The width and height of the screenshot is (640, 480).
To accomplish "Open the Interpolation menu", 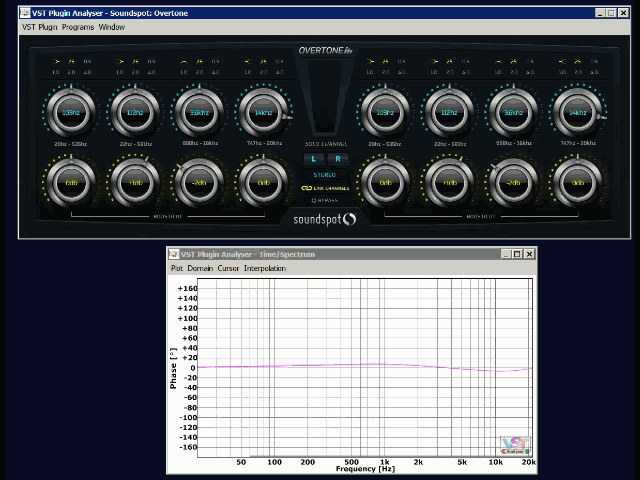I will point(265,268).
